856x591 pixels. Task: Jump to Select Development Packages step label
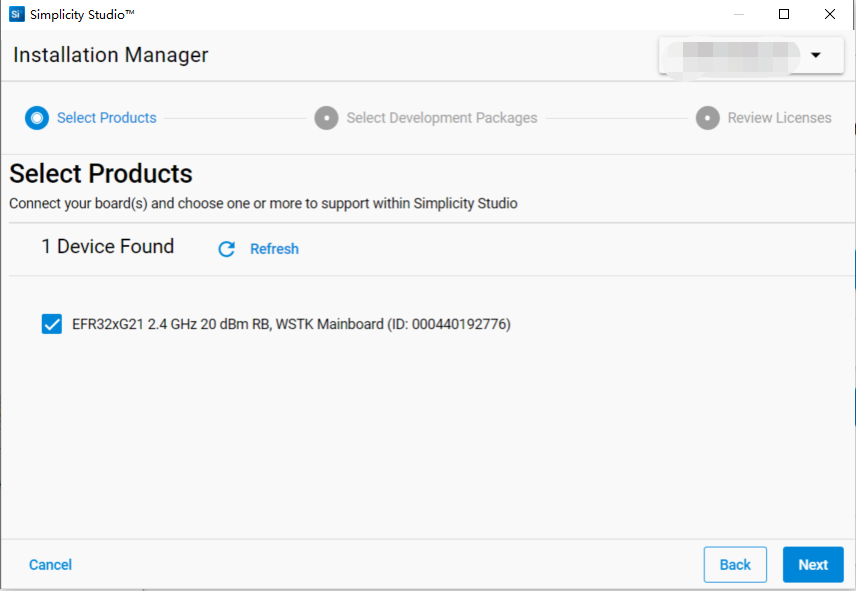pyautogui.click(x=442, y=118)
